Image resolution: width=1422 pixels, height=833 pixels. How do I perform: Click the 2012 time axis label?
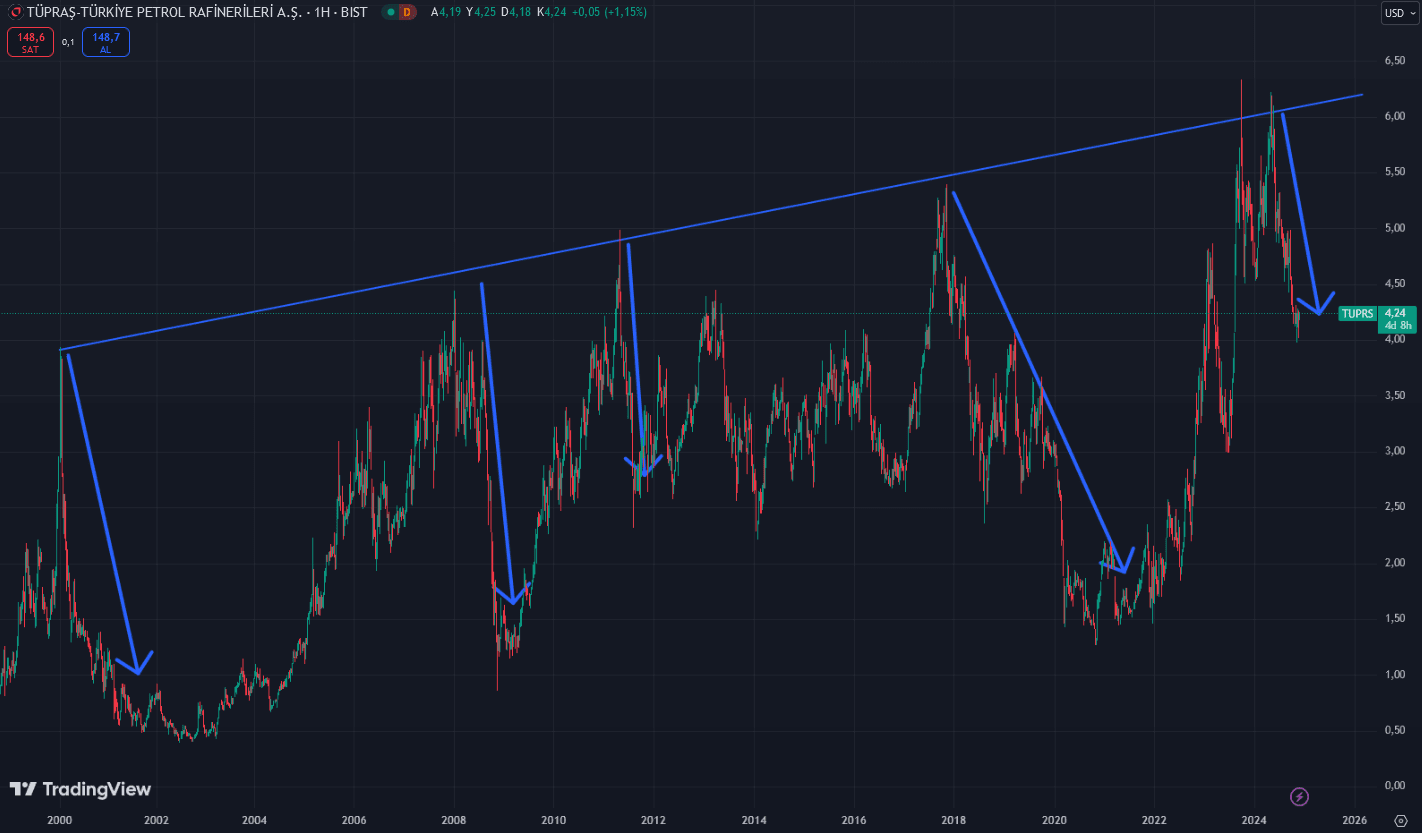tap(653, 818)
